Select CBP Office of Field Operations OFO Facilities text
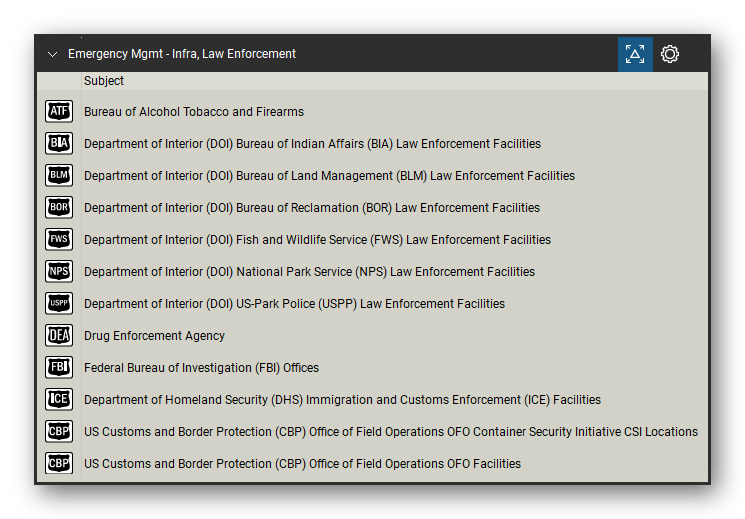Image resolution: width=745 pixels, height=519 pixels. coord(302,464)
